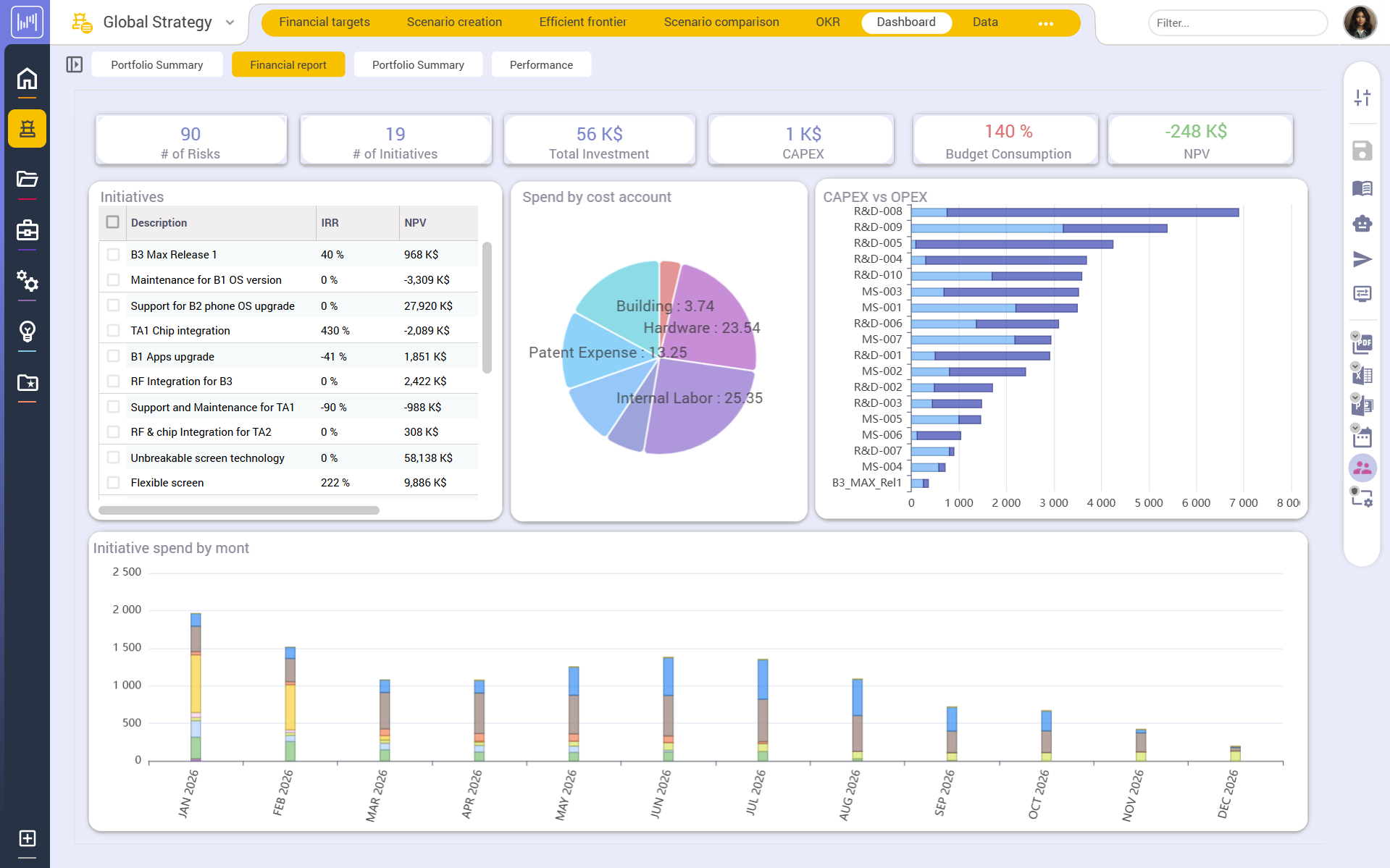Open the Home icon in left sidebar
Screen dimensions: 1390x868
coord(27,78)
